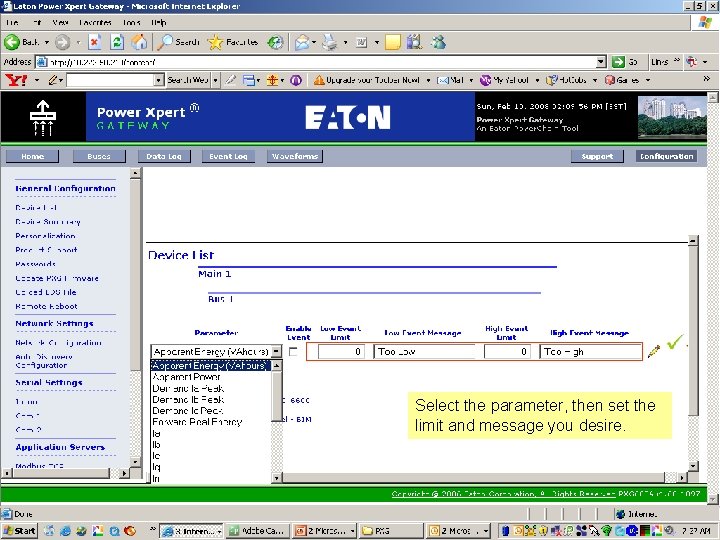Click the pencil edit icon beside High Event Message
720x540 pixels.
click(x=653, y=351)
